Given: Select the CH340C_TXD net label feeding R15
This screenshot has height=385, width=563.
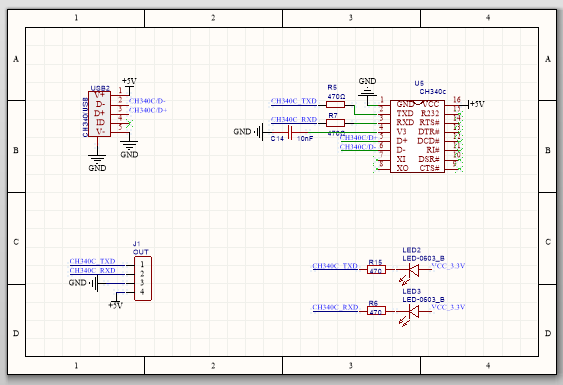Looking at the screenshot, I should pyautogui.click(x=335, y=266).
